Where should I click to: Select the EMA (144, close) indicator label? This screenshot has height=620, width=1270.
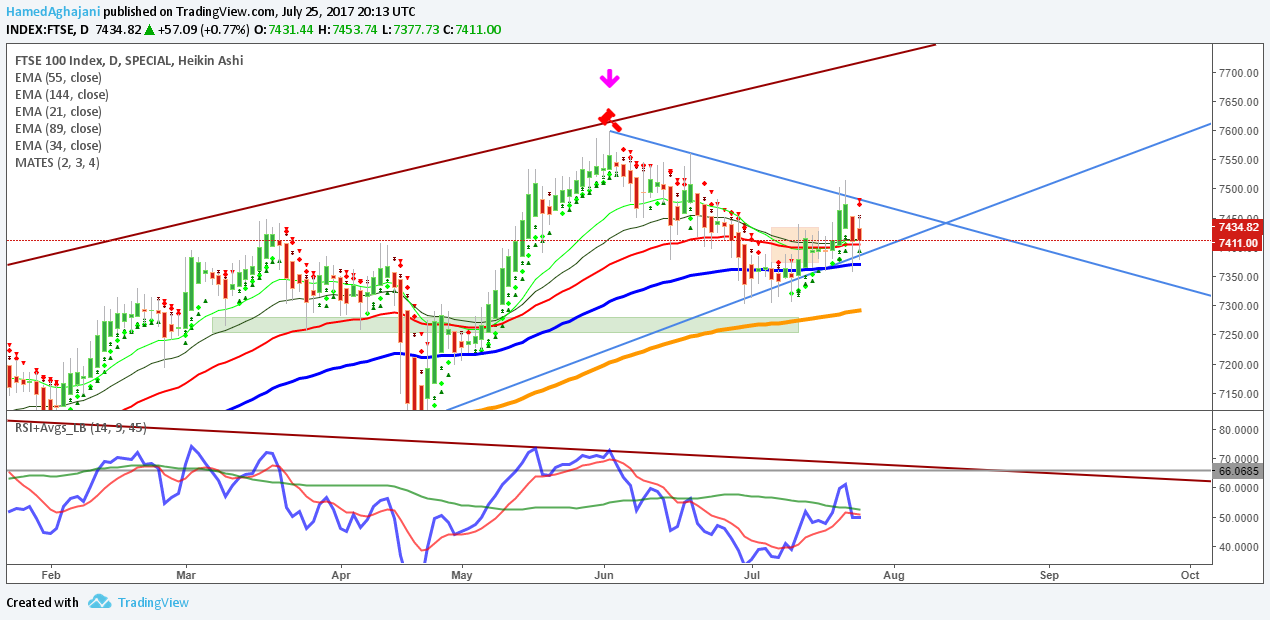tap(62, 94)
